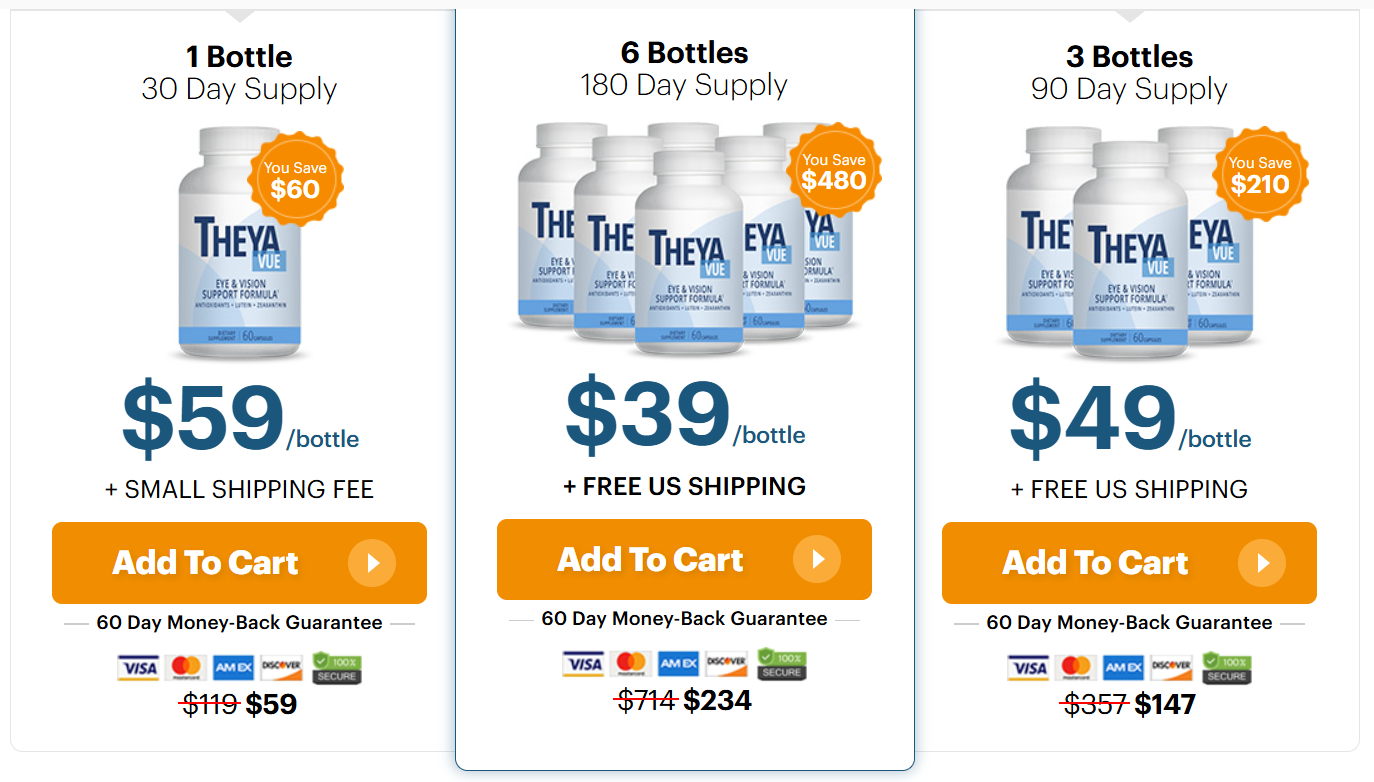Click 60 Day Money-Back Guarantee under 3 Bottles
The image size is (1374, 782).
[1129, 623]
